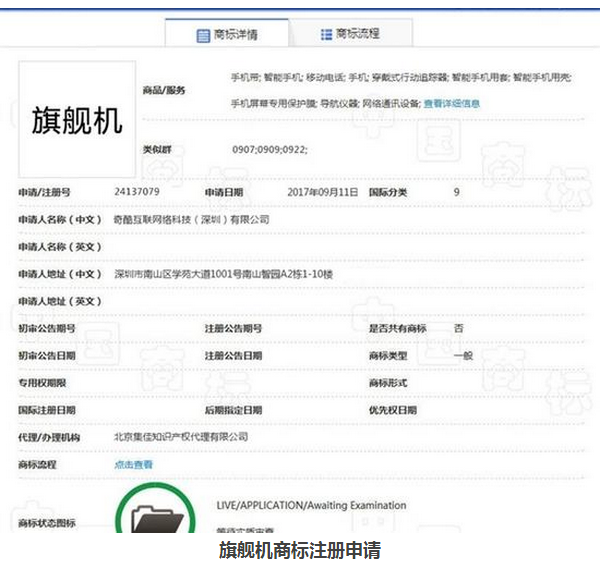
Task: Click the 注册公告期号 label
Action: point(233,329)
